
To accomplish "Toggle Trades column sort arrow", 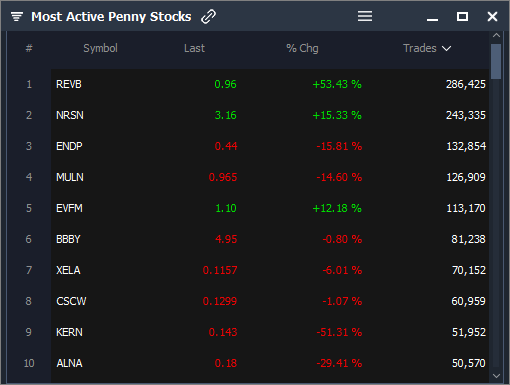I will [446, 49].
